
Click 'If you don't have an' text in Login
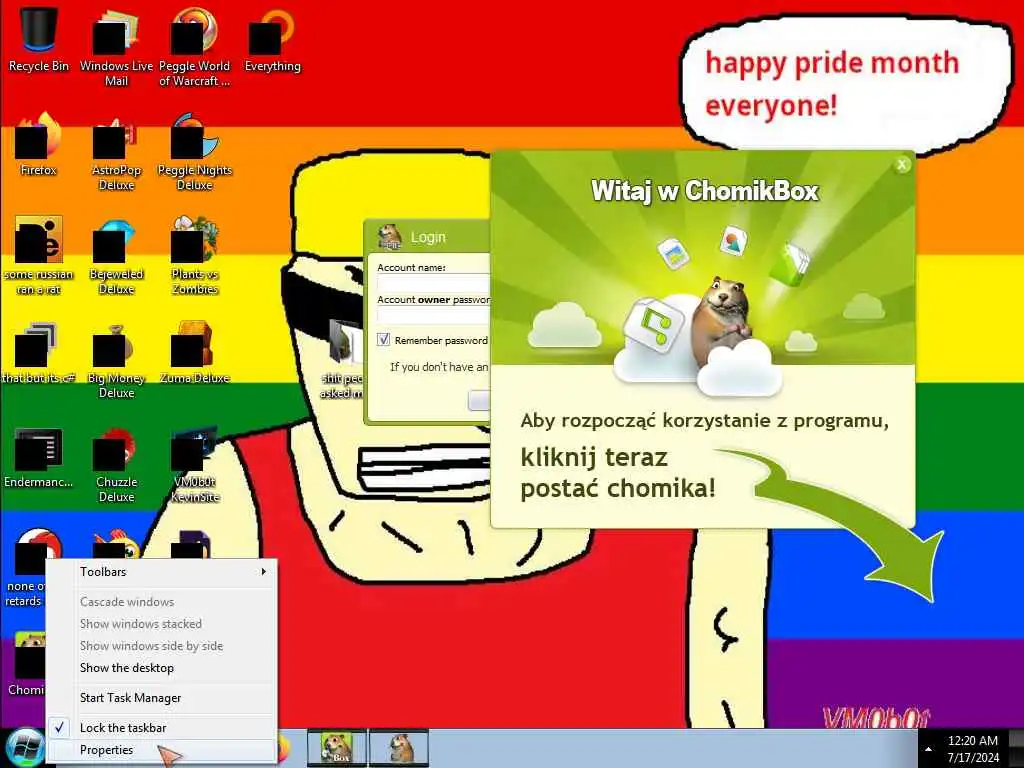(439, 367)
